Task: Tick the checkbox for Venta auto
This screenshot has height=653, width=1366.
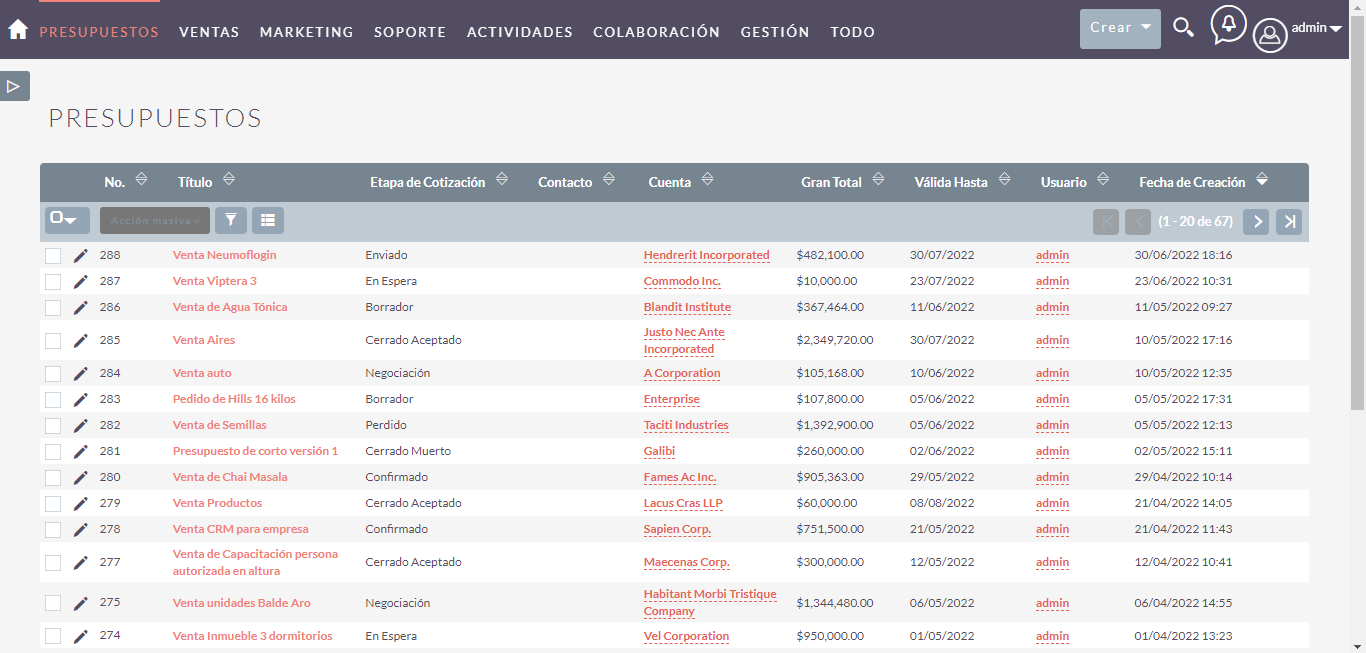Action: [53, 374]
